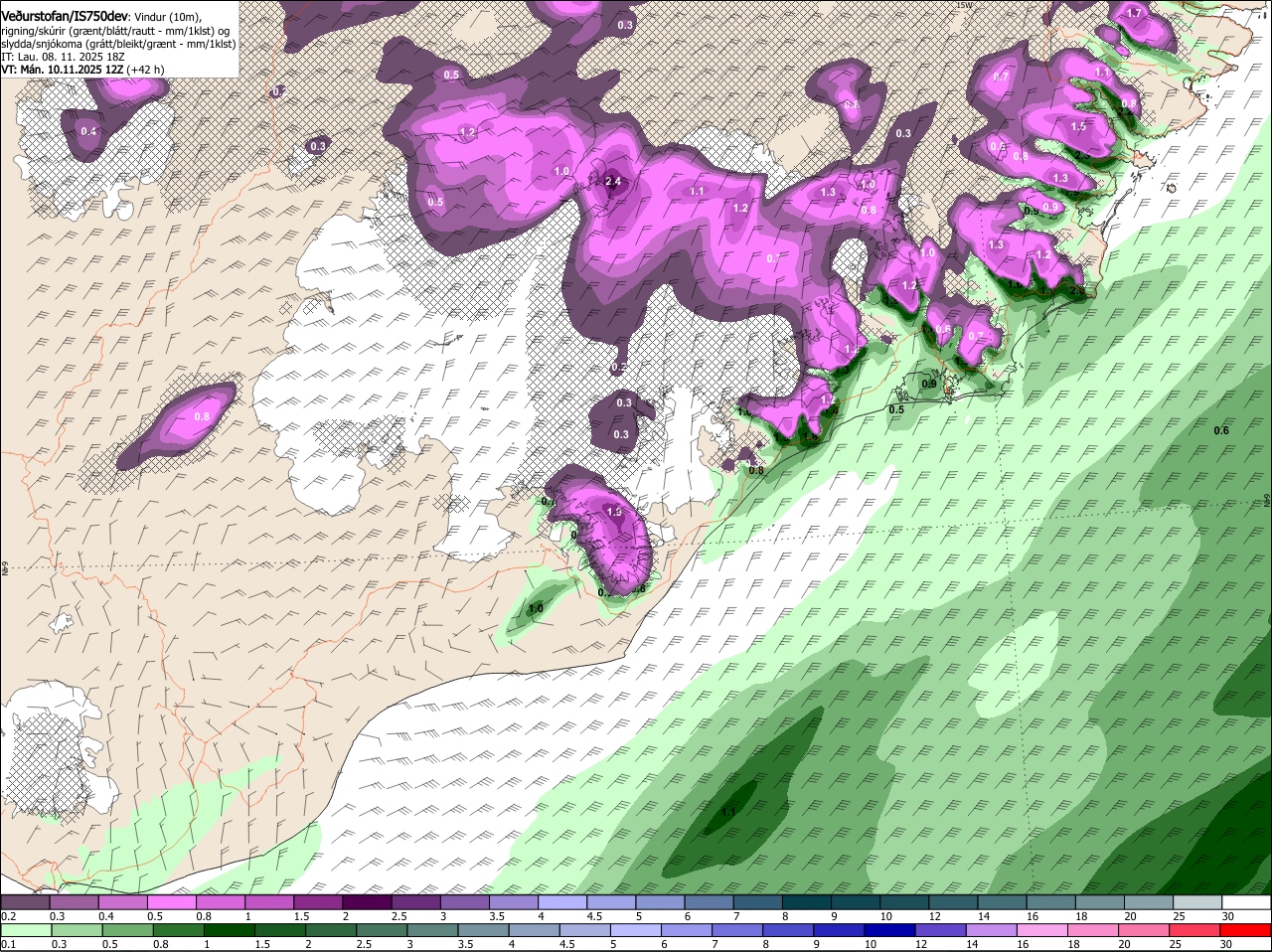
Task: Select the white top legend swatch above 30
Action: click(x=1247, y=902)
